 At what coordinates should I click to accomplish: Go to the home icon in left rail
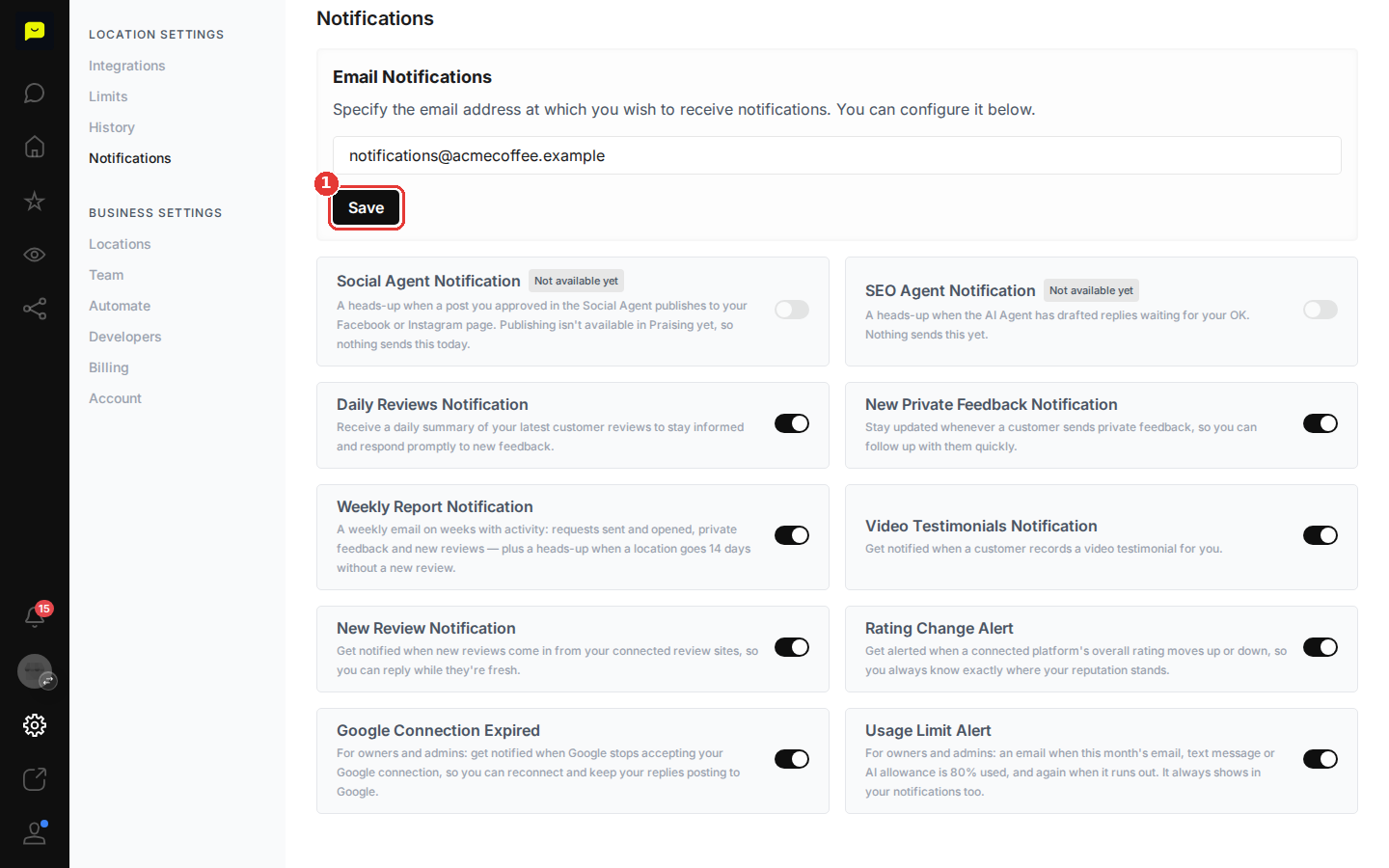click(x=35, y=147)
